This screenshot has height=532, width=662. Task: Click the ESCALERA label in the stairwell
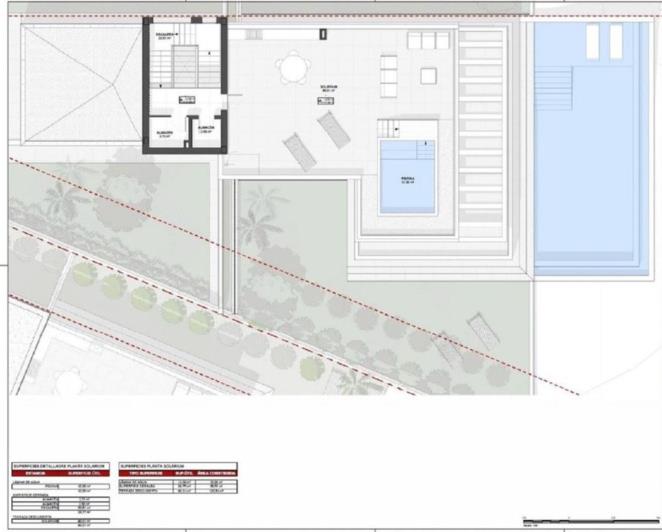(166, 34)
